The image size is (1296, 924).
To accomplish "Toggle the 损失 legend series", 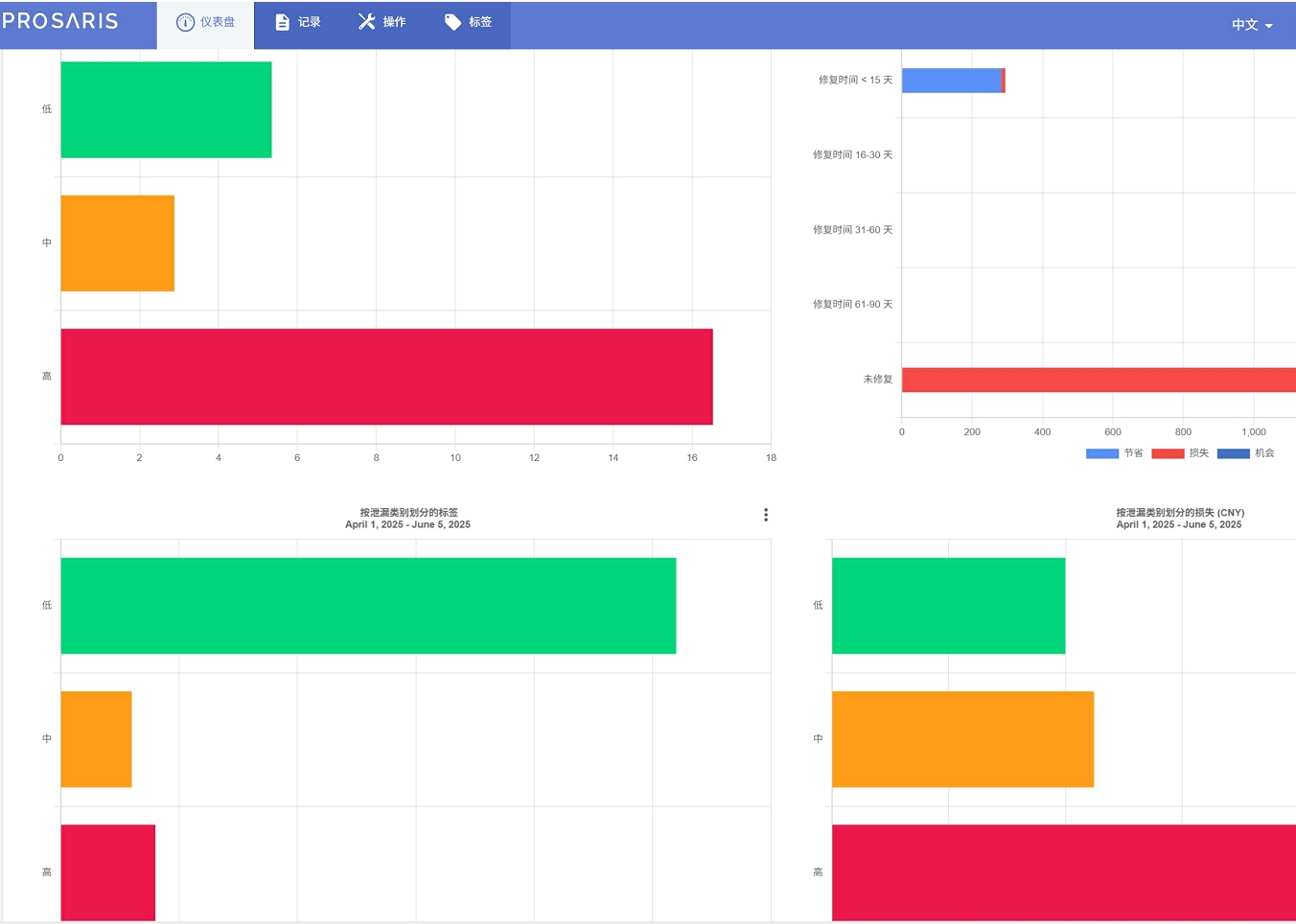I will (x=1180, y=453).
